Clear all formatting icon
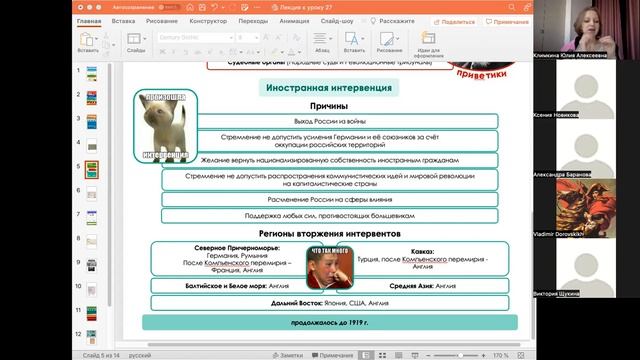This screenshot has width=640, height=360. [x=296, y=38]
